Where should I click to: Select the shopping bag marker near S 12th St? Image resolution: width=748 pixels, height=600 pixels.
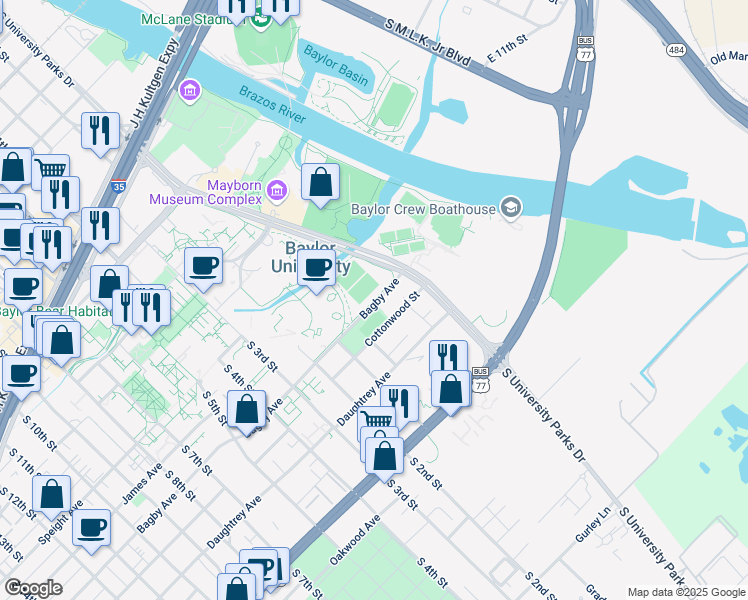(x=52, y=497)
